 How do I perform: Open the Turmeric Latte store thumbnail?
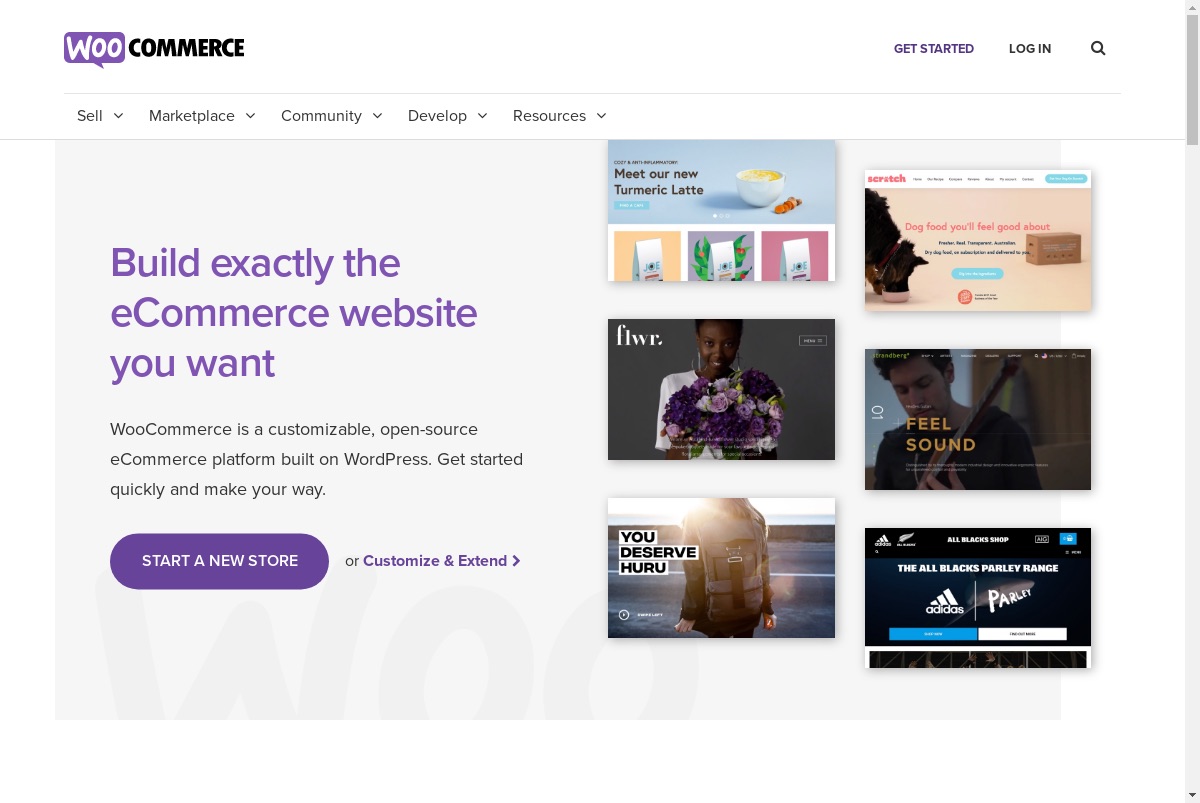(721, 211)
